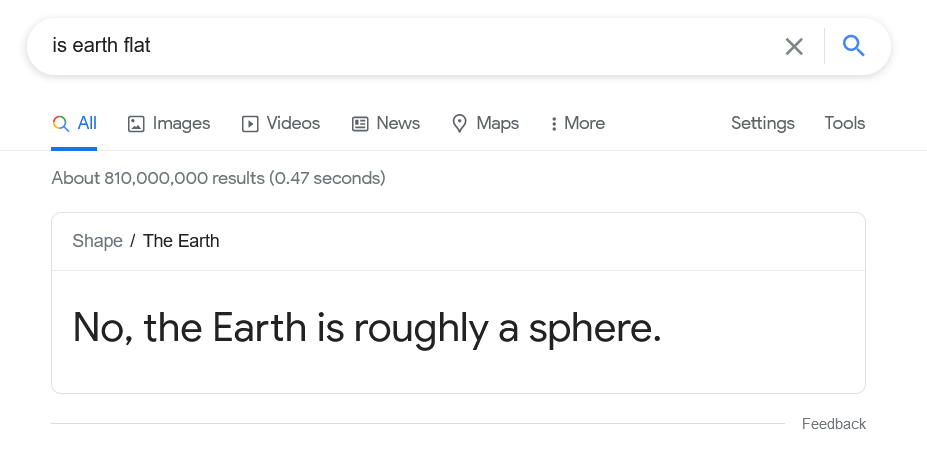The image size is (927, 457).
Task: Click the Feedback link
Action: click(x=834, y=424)
